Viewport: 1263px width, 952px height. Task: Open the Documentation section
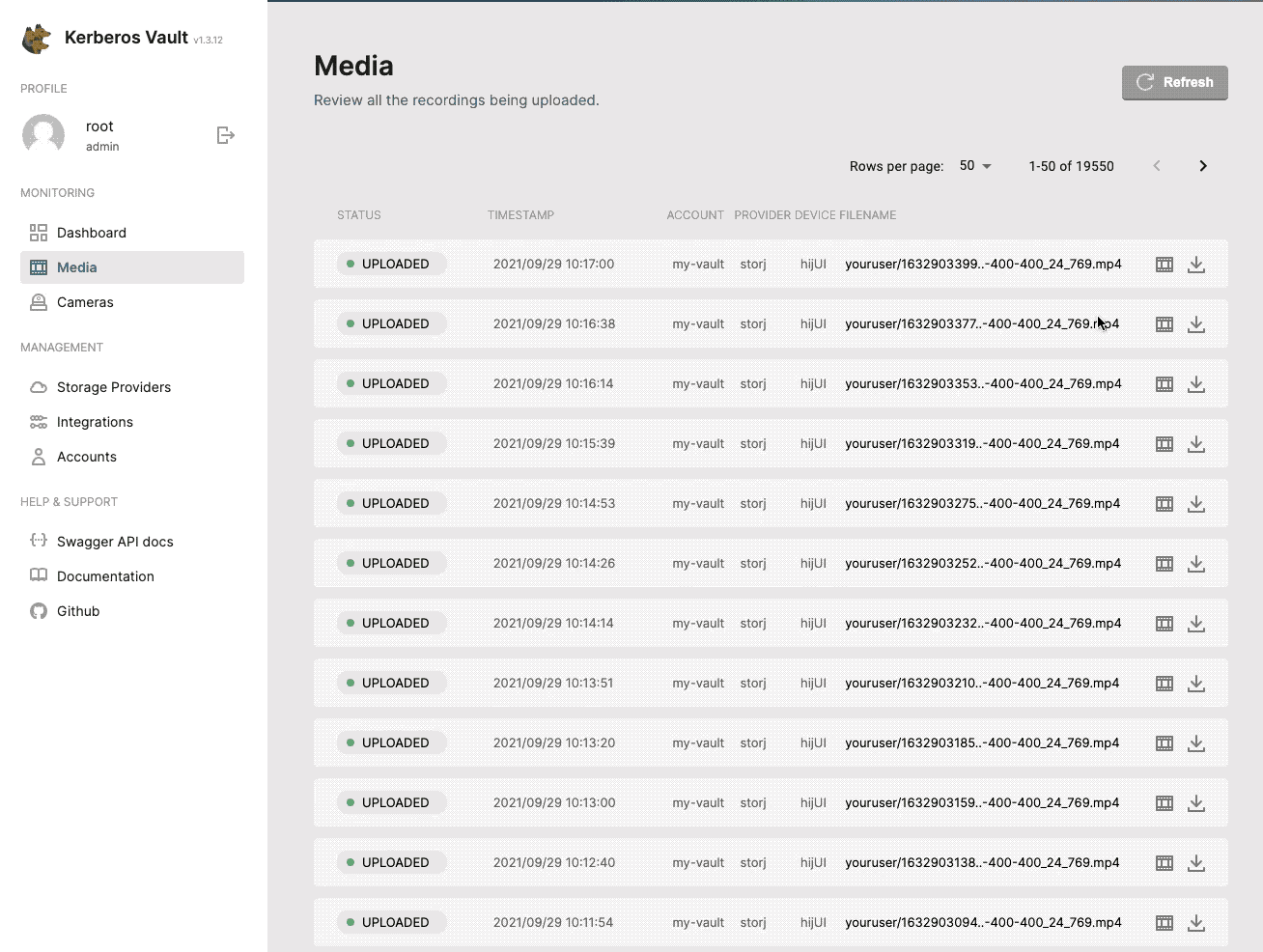[x=104, y=575]
